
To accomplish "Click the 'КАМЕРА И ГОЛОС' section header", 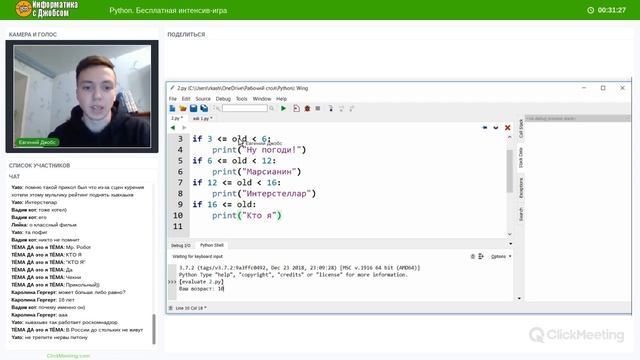I will (33, 34).
